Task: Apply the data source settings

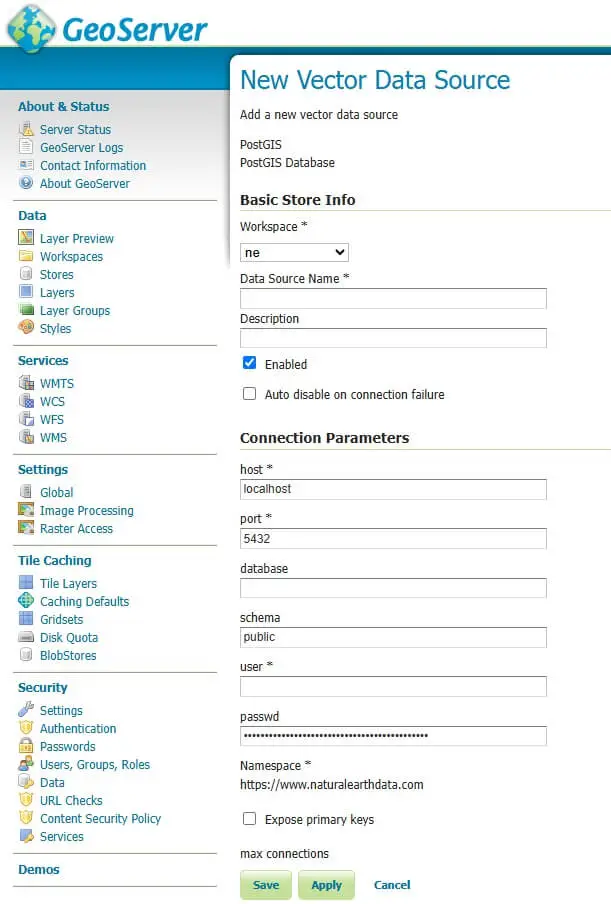Action: tap(326, 885)
